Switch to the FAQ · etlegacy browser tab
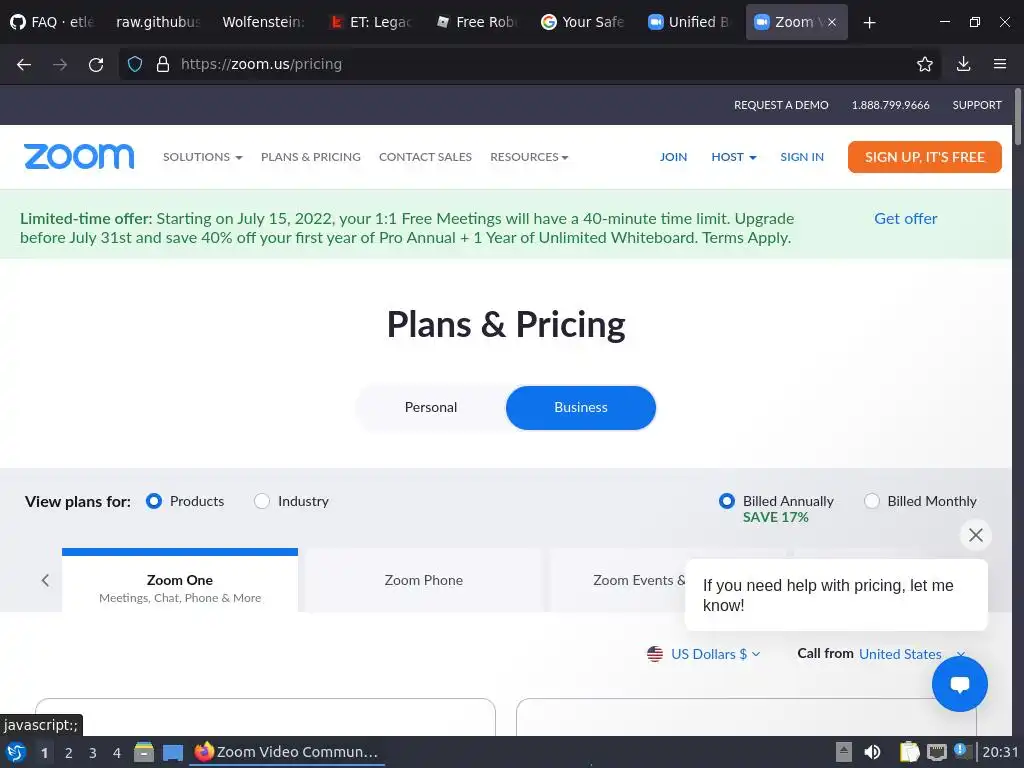The height and width of the screenshot is (768, 1024). coord(54,22)
